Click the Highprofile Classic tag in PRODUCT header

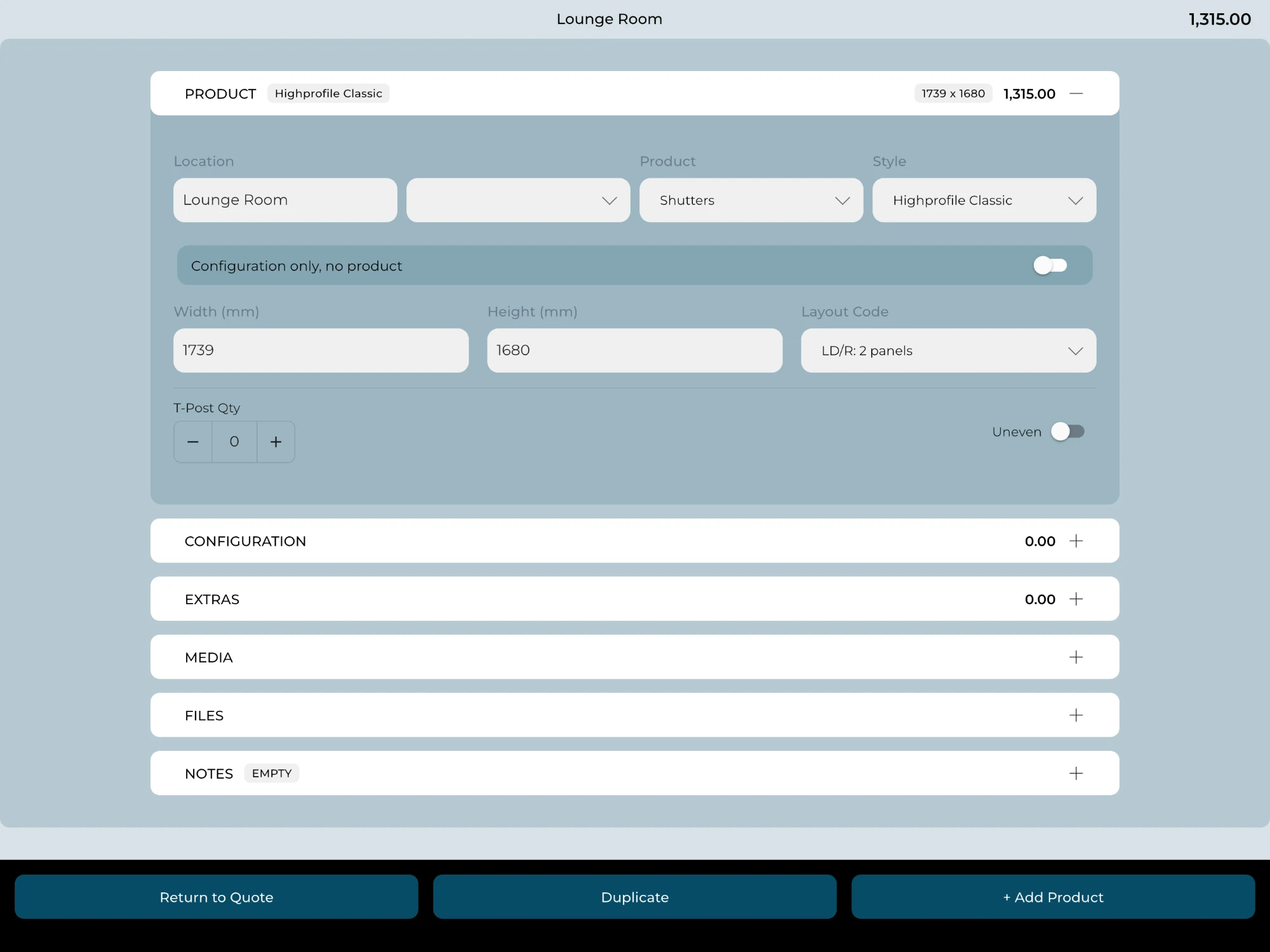click(328, 93)
